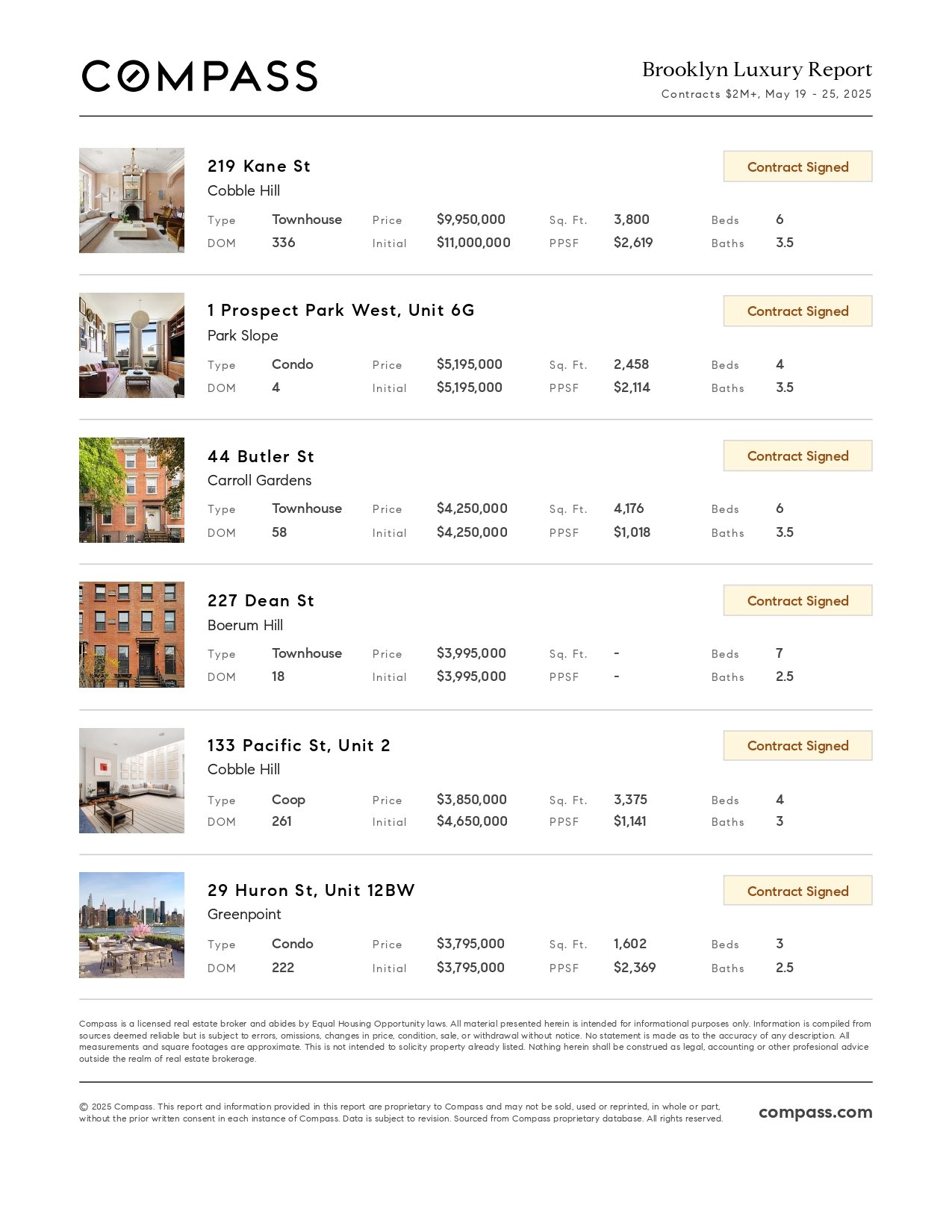952x1232 pixels.
Task: Open the 133 Pacific St living room photo
Action: coord(131,780)
